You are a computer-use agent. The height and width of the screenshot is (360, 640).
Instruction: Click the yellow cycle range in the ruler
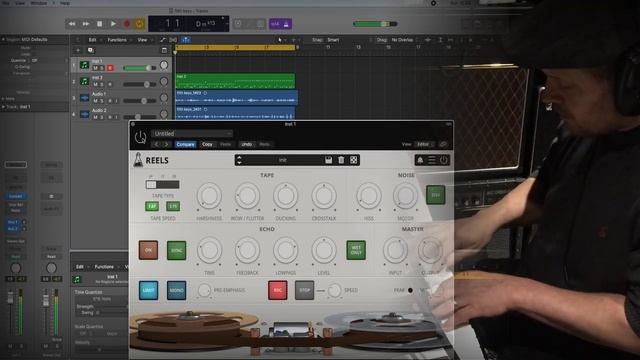235,48
